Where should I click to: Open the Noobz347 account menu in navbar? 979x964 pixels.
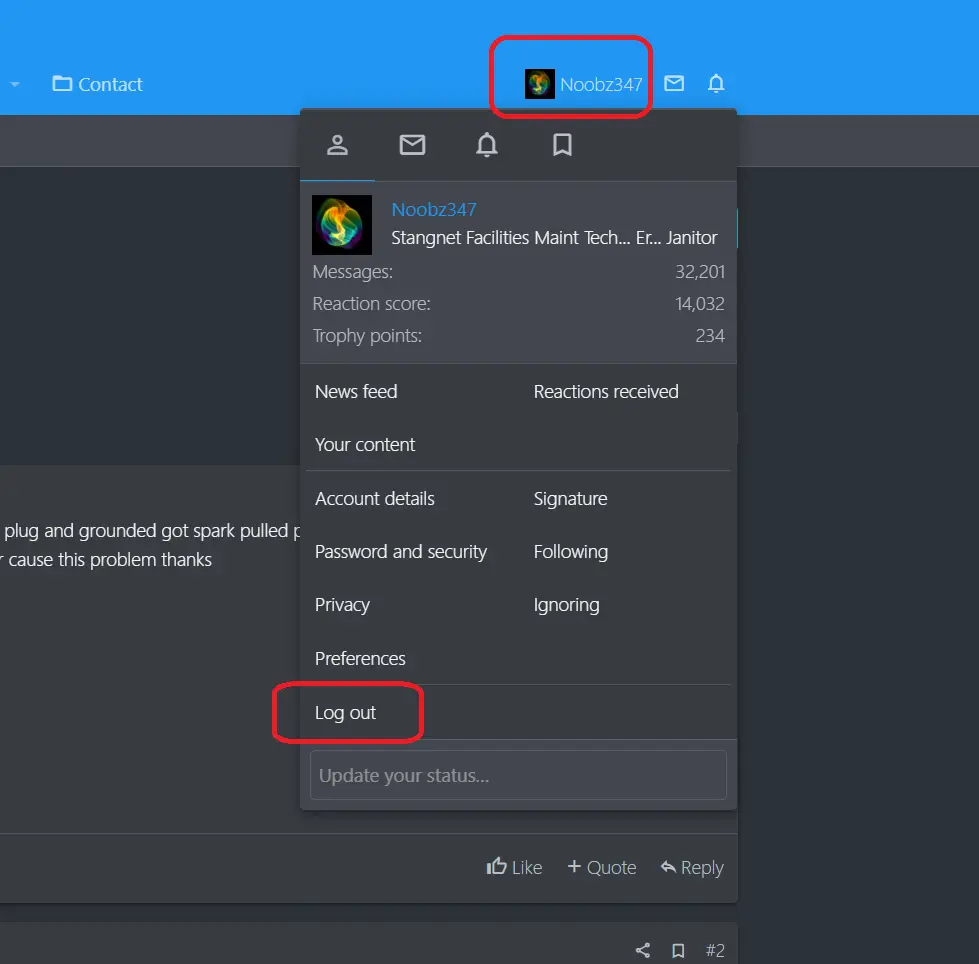coord(583,84)
